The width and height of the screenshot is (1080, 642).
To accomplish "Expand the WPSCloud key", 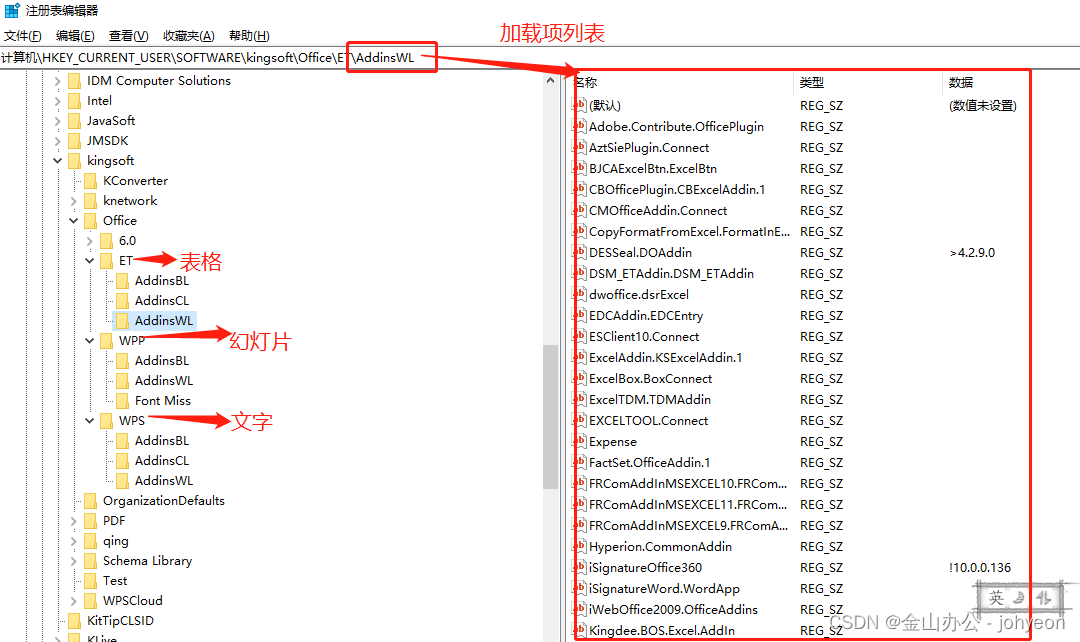I will [74, 601].
